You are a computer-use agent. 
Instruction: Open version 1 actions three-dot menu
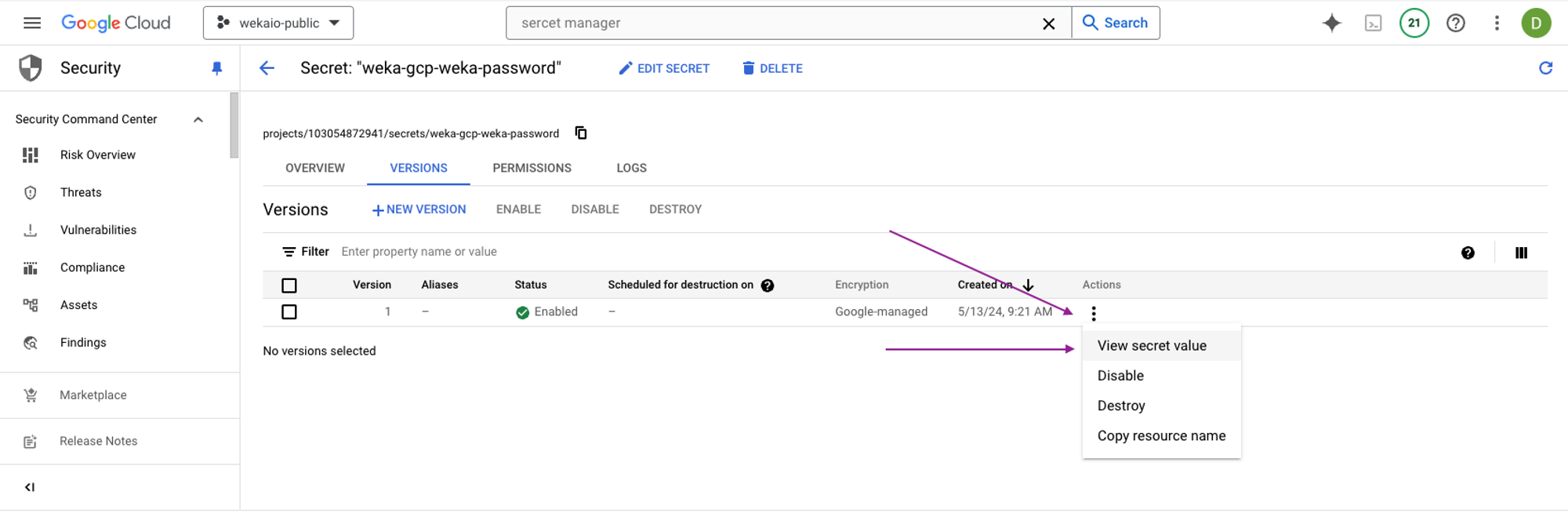1094,314
